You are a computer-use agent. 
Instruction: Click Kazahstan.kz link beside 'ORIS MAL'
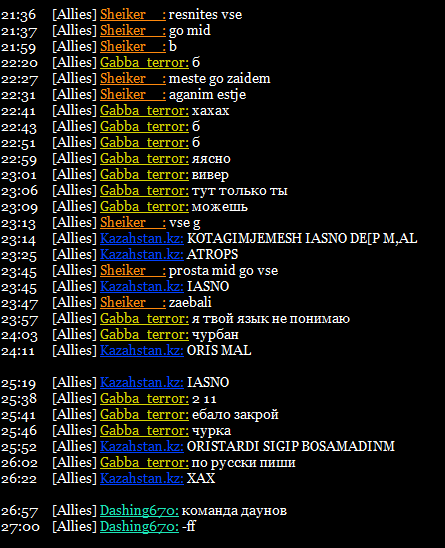[142, 351]
